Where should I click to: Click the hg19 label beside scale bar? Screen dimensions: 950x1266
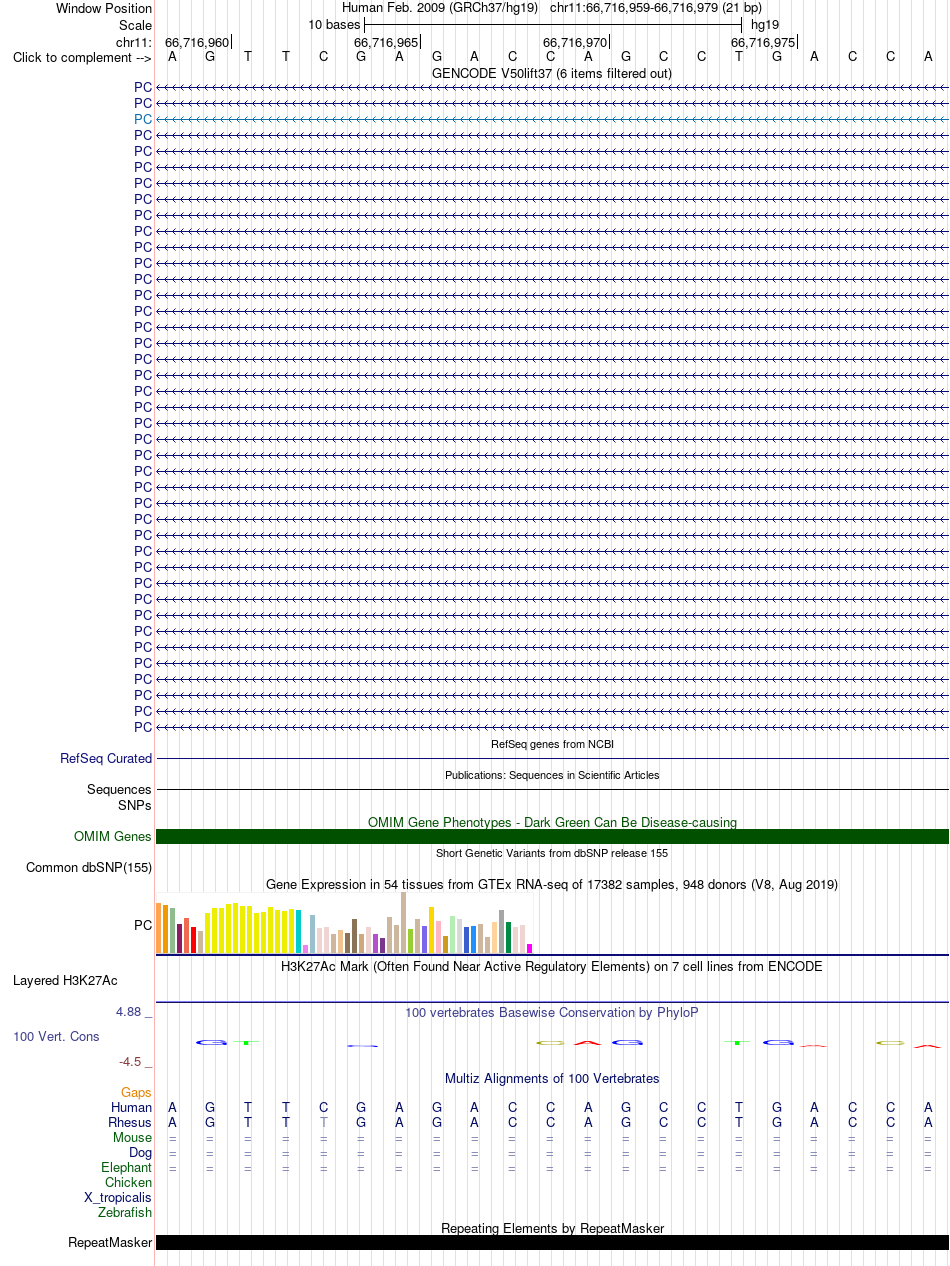coord(765,24)
